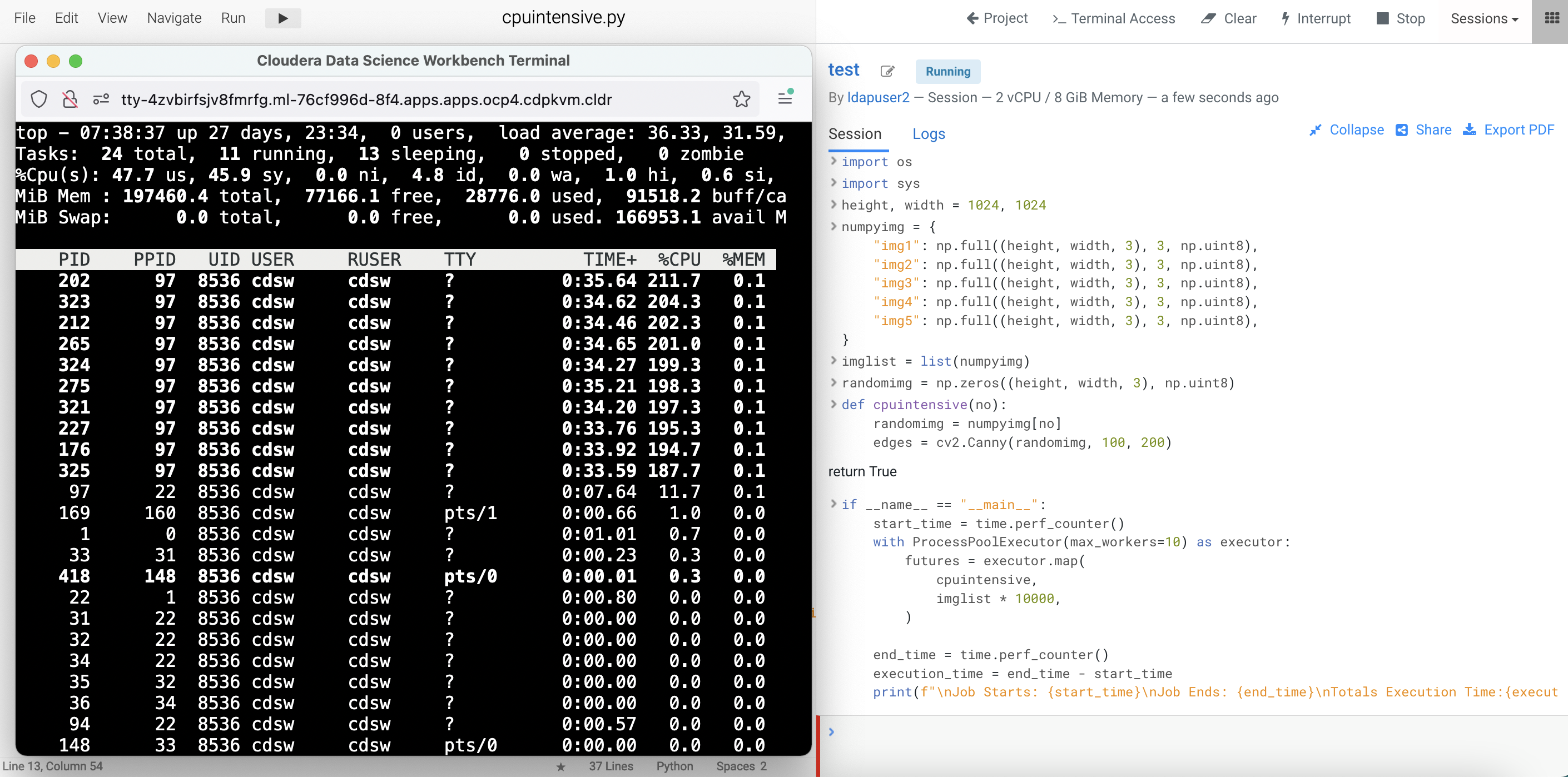1568x777 pixels.
Task: Open the ldapuser2 user link
Action: 878,97
